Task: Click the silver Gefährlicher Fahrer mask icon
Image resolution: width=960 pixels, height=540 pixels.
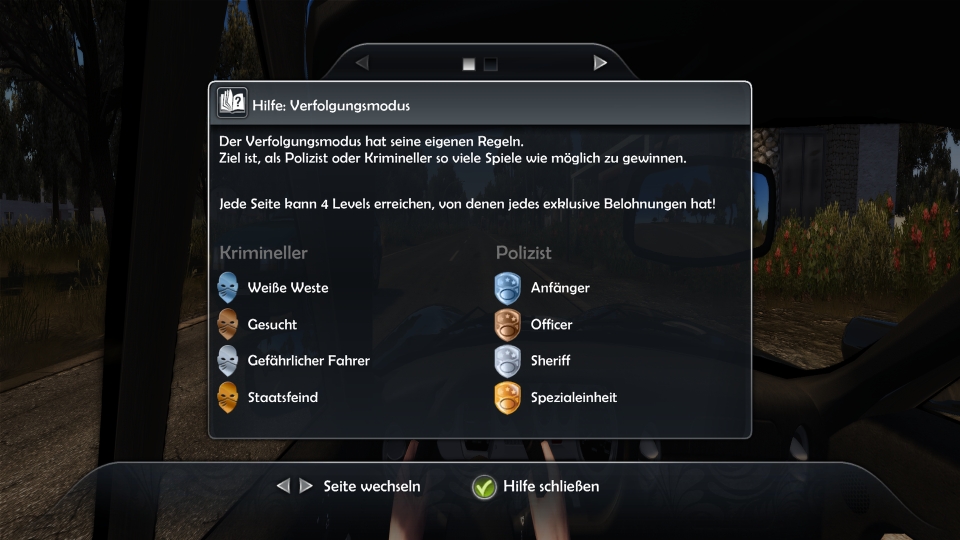Action: pos(227,361)
